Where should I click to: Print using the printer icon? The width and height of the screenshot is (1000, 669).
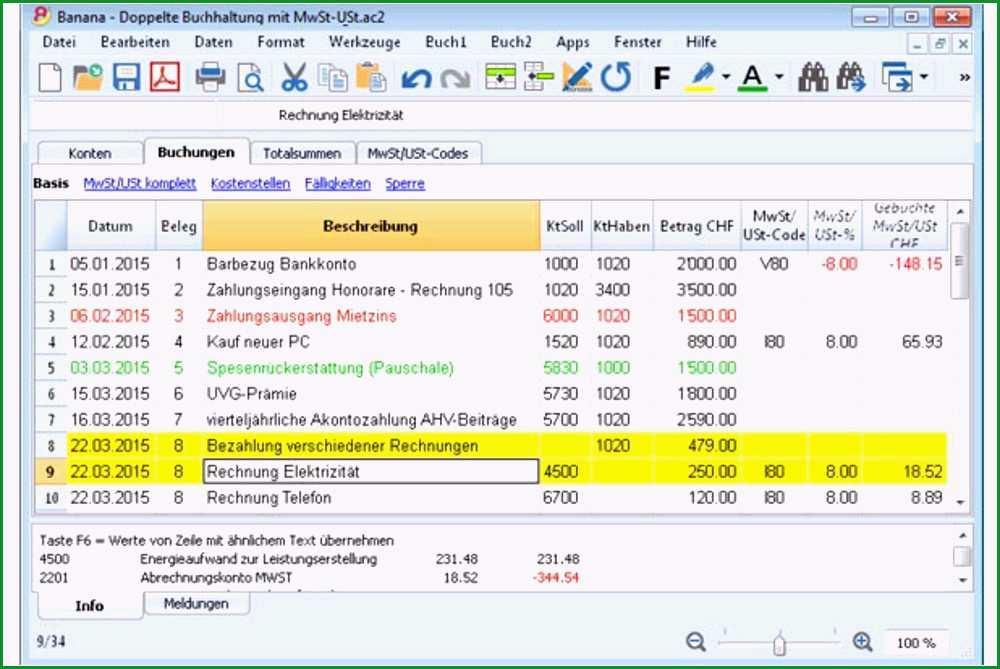click(x=210, y=77)
